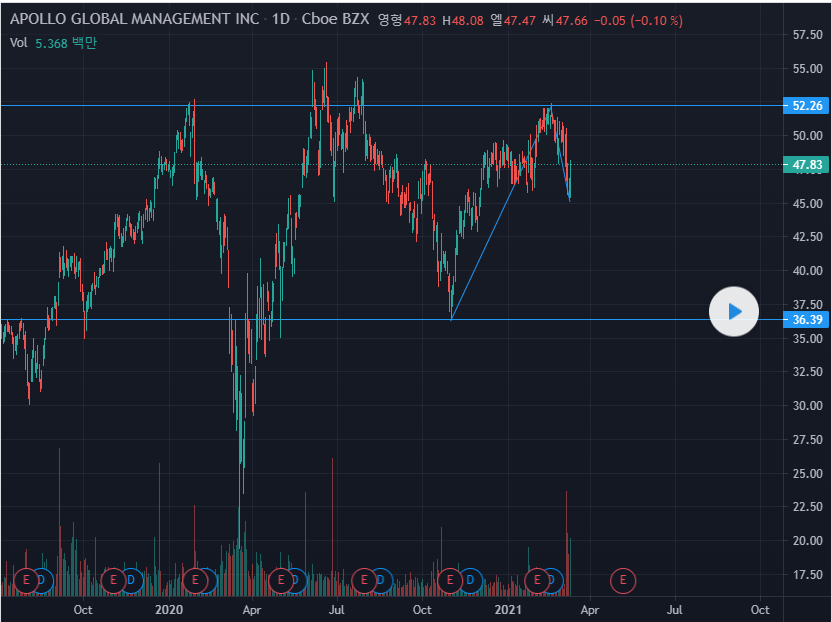The height and width of the screenshot is (622, 832).
Task: Click the green 47.83 current price label
Action: [807, 165]
